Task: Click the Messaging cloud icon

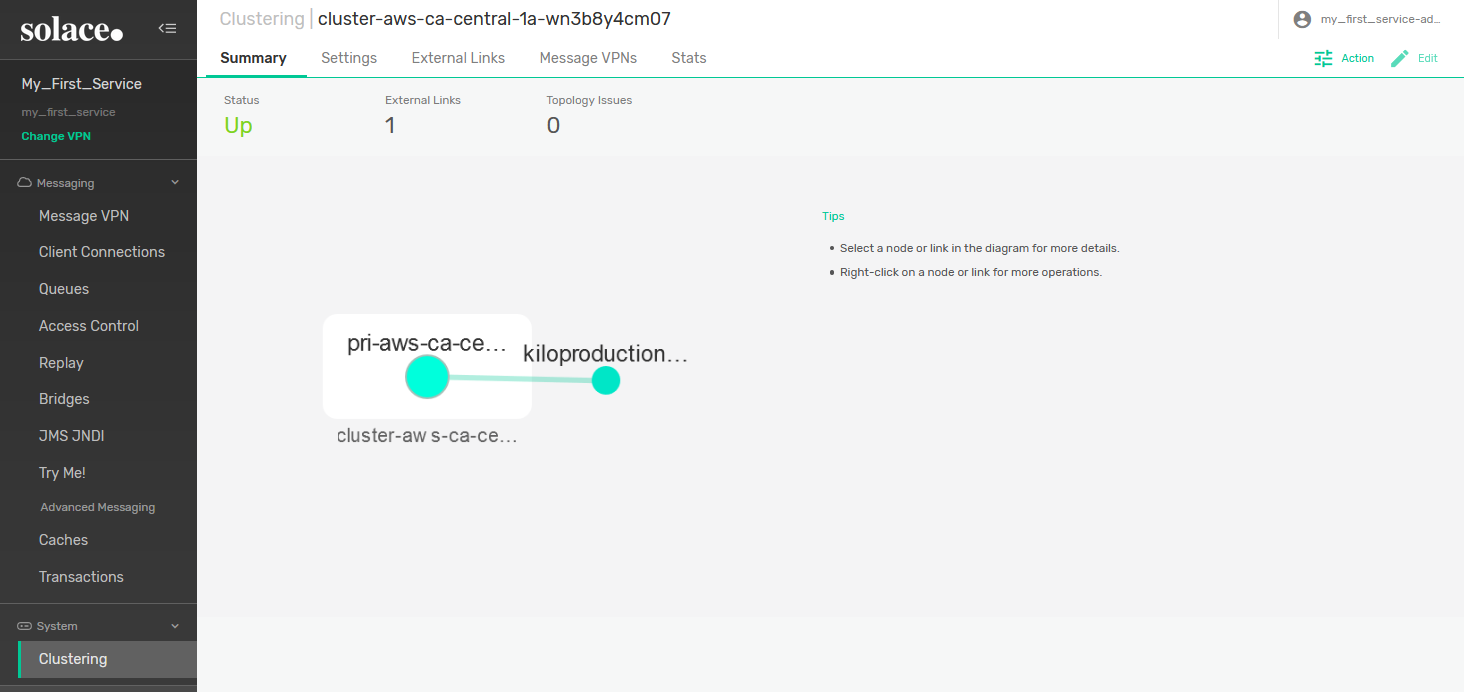Action: click(25, 183)
